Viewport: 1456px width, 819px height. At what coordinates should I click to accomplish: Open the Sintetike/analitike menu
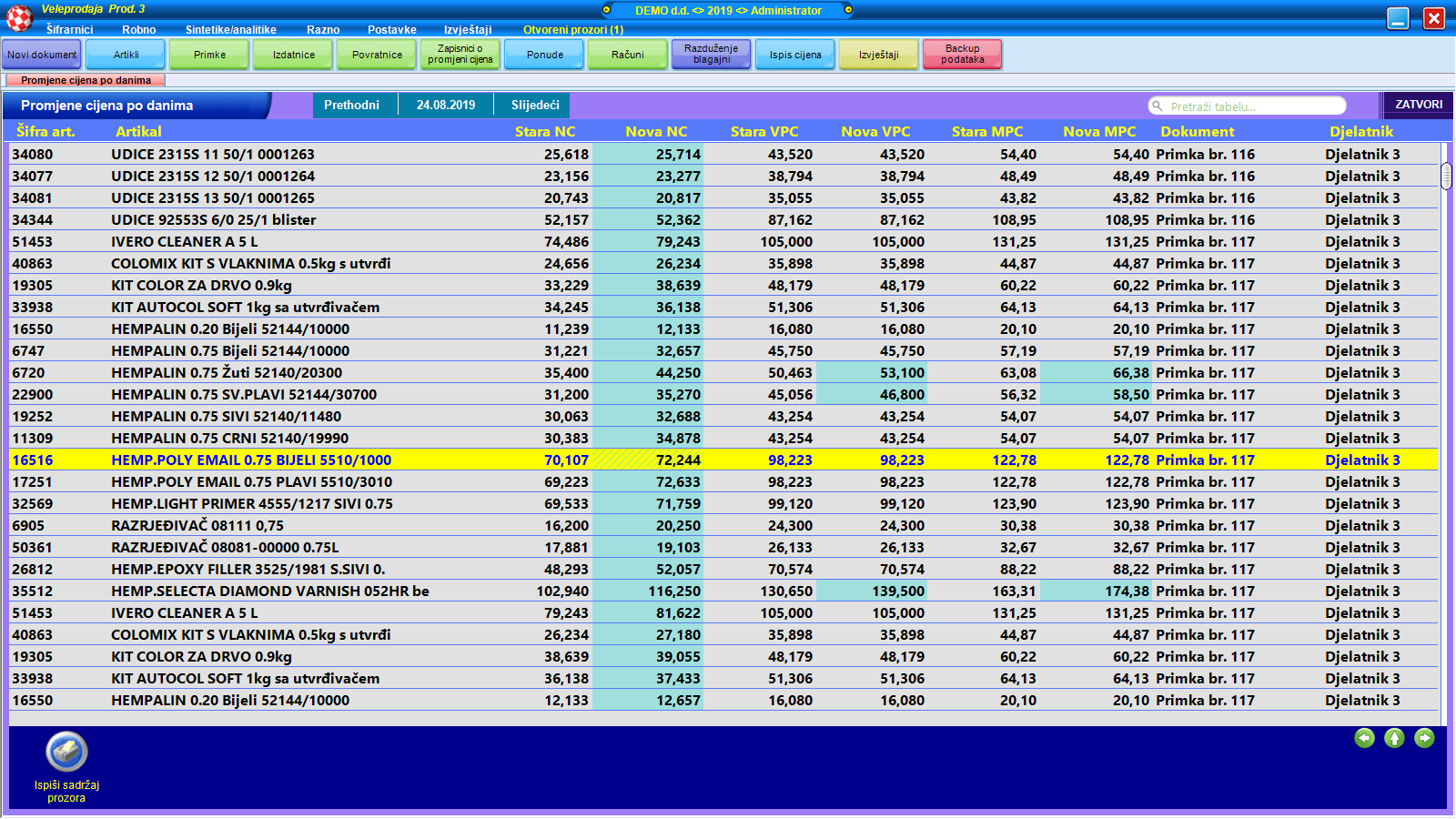[x=230, y=30]
